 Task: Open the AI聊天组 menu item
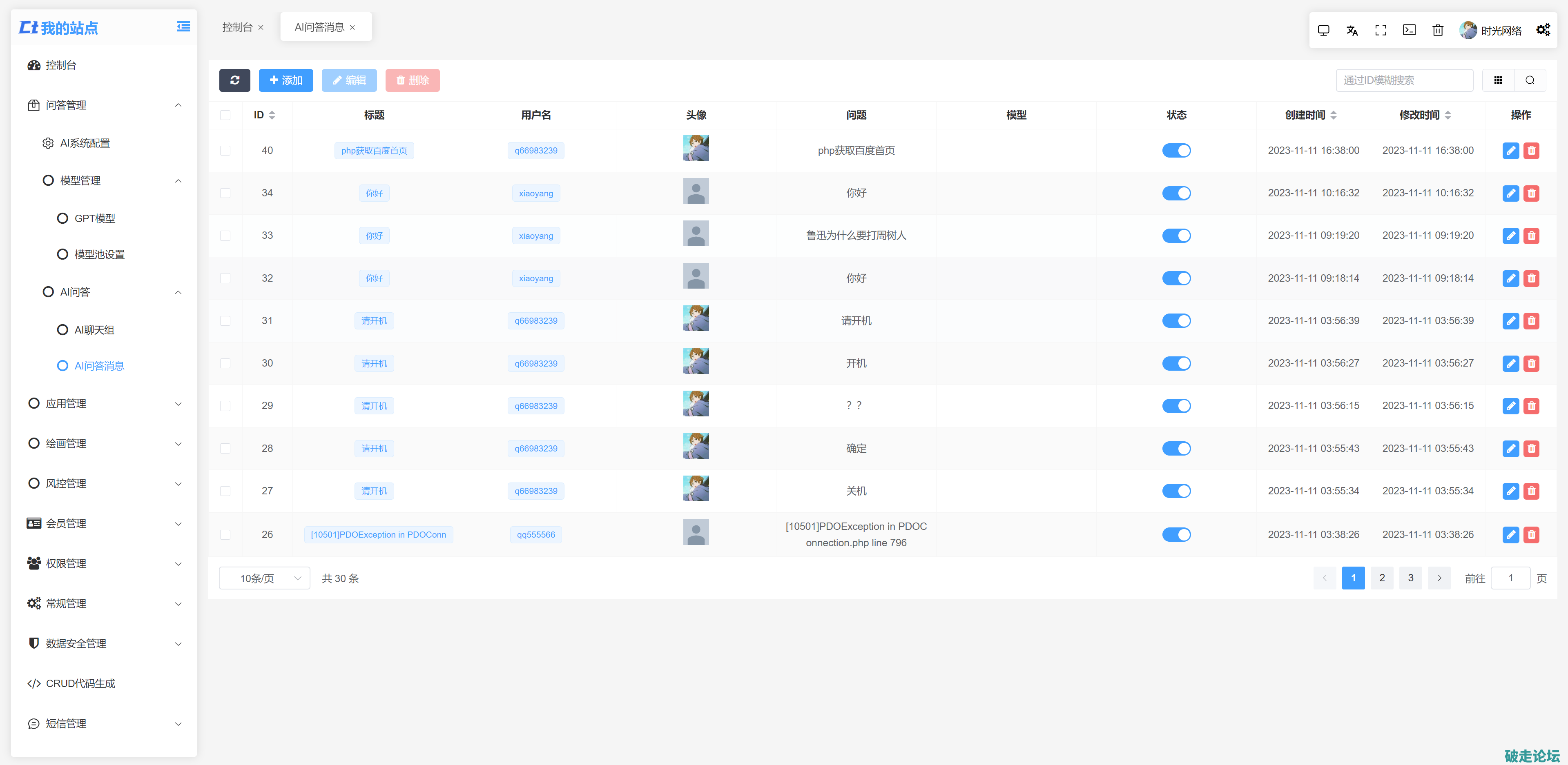pos(94,330)
